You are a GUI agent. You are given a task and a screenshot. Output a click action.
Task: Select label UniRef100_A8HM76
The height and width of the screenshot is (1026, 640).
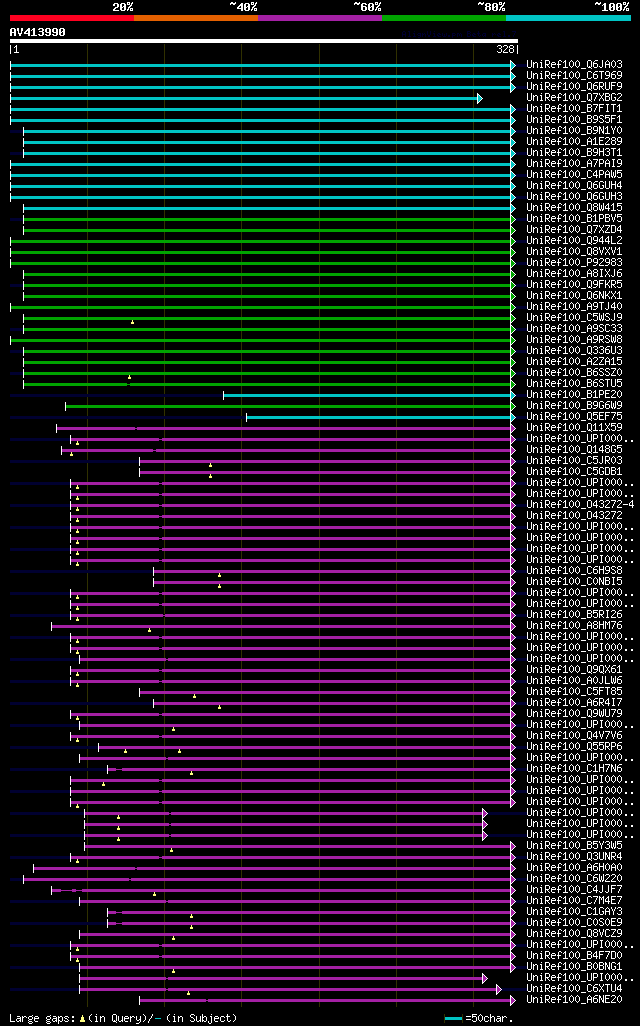(x=574, y=626)
